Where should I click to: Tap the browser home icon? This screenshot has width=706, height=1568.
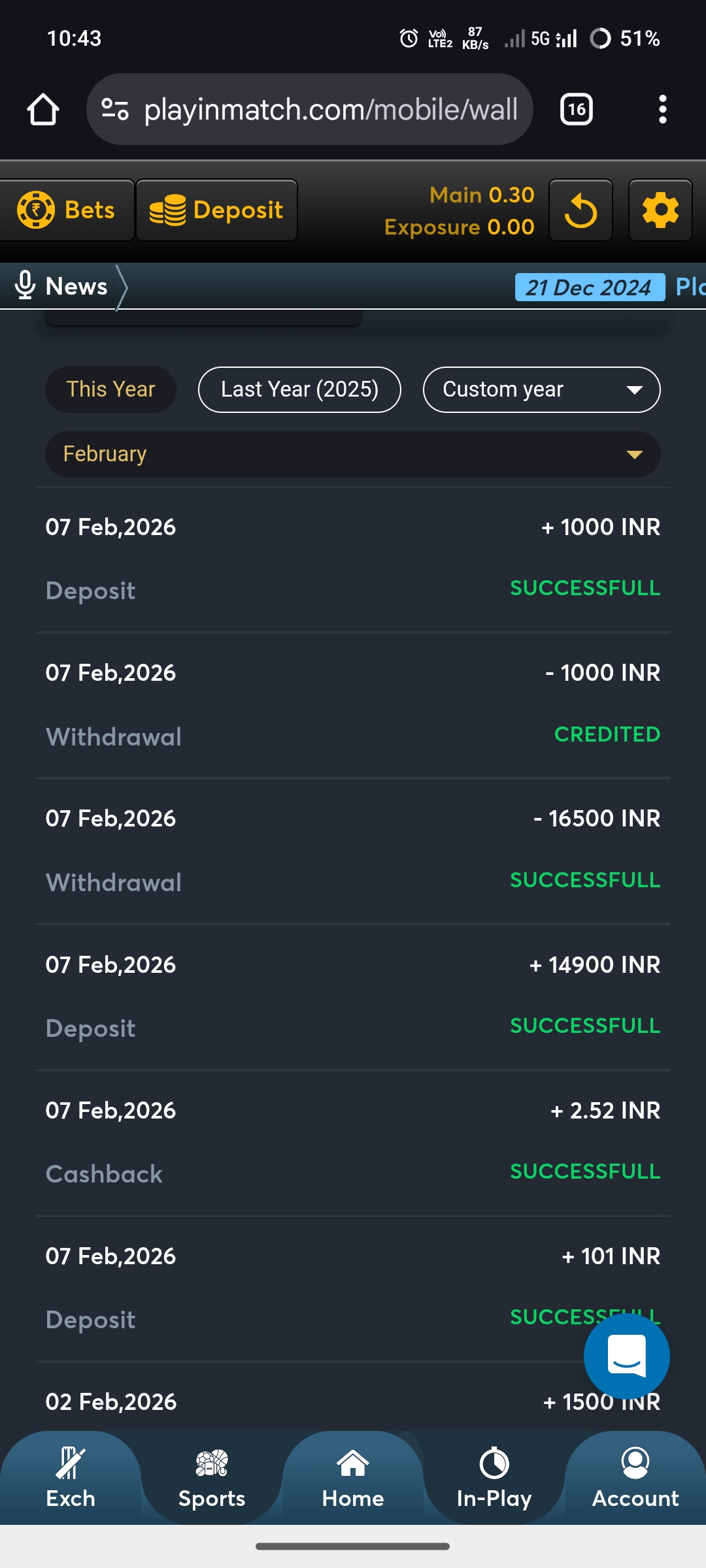coord(43,109)
